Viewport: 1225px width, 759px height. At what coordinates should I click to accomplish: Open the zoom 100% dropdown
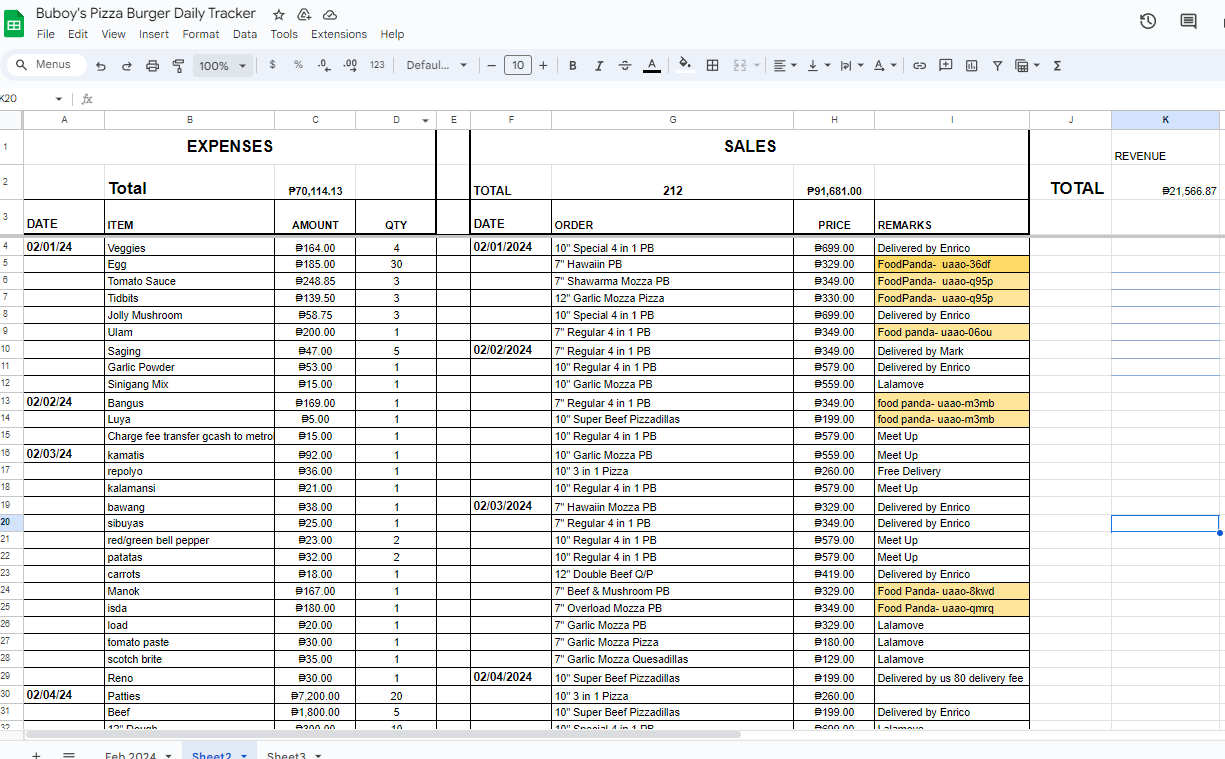[222, 66]
